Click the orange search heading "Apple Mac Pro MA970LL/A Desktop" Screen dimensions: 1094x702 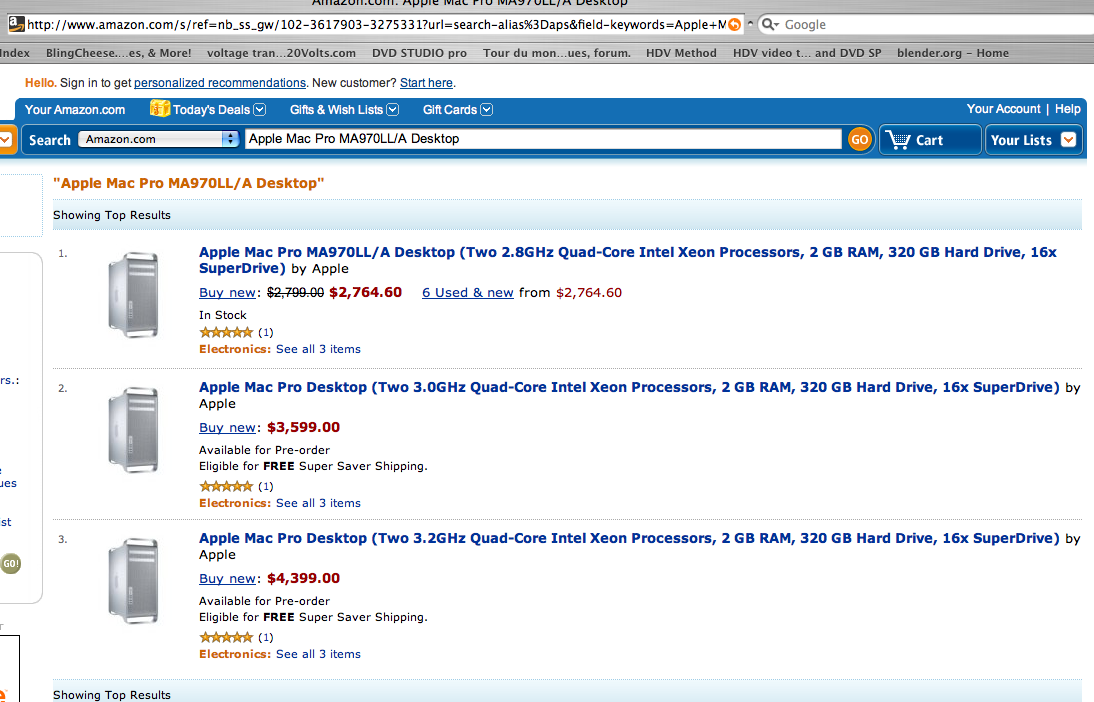pyautogui.click(x=188, y=183)
